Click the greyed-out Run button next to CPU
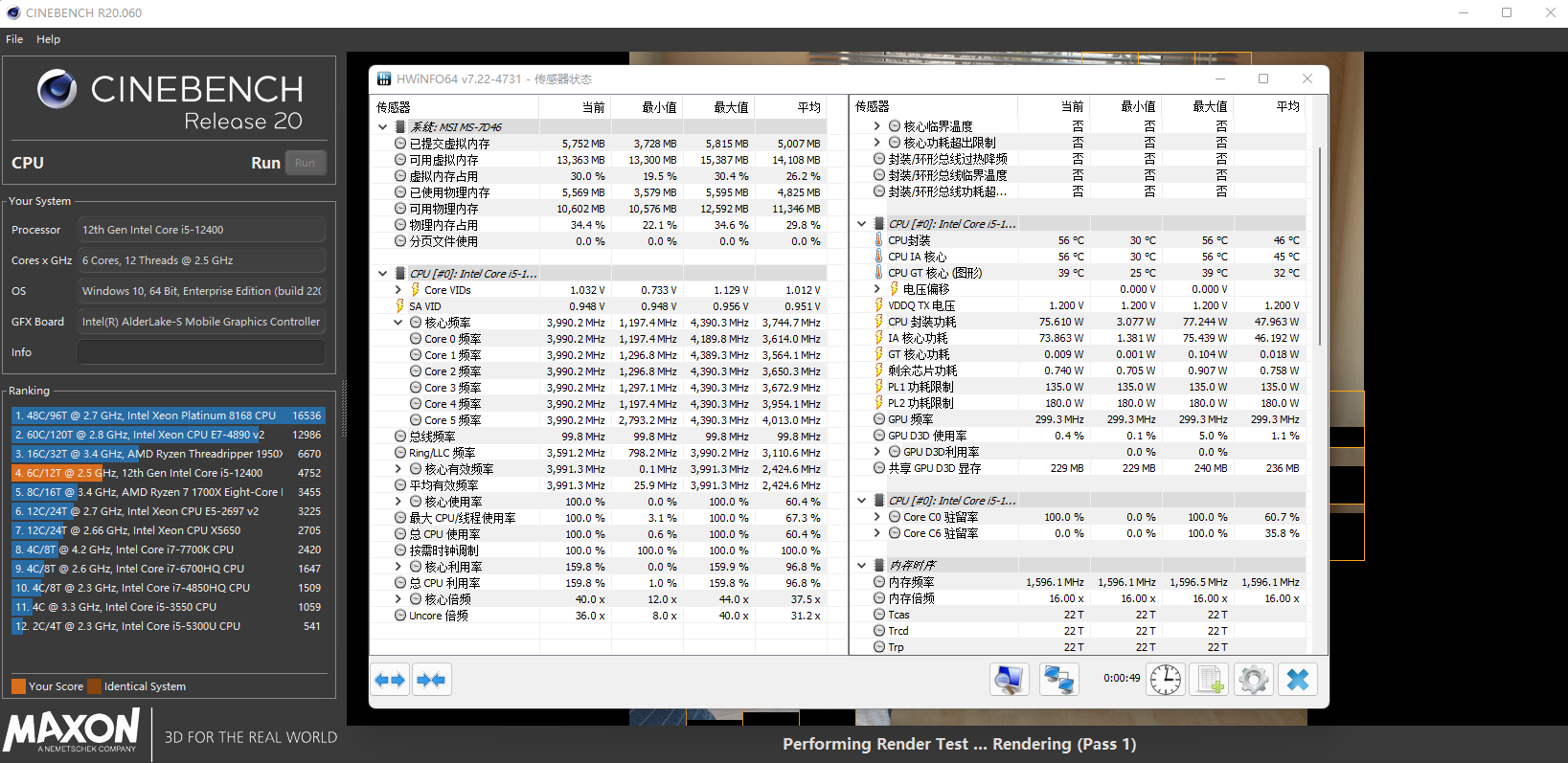This screenshot has width=1568, height=763. [305, 163]
